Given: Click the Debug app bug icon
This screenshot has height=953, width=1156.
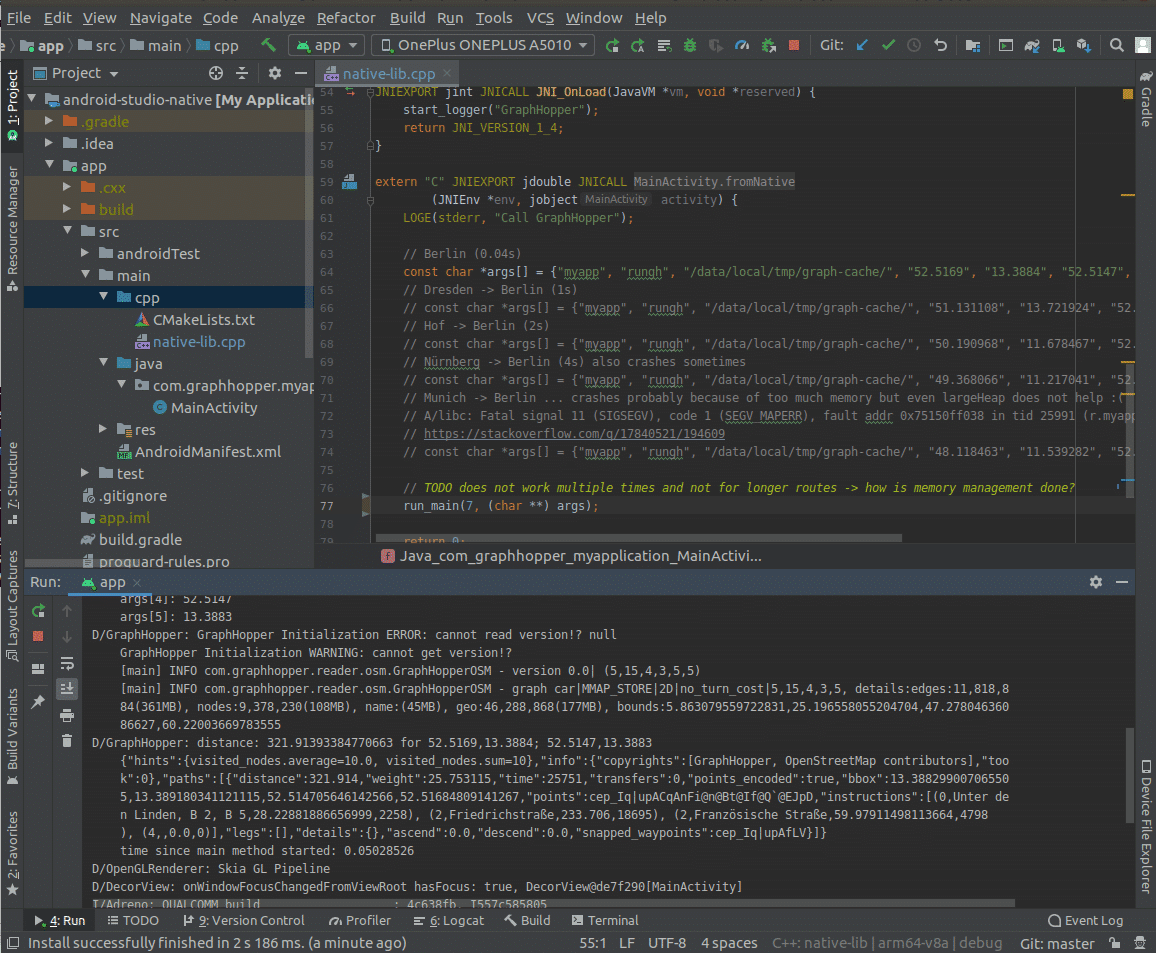Looking at the screenshot, I should 690,45.
